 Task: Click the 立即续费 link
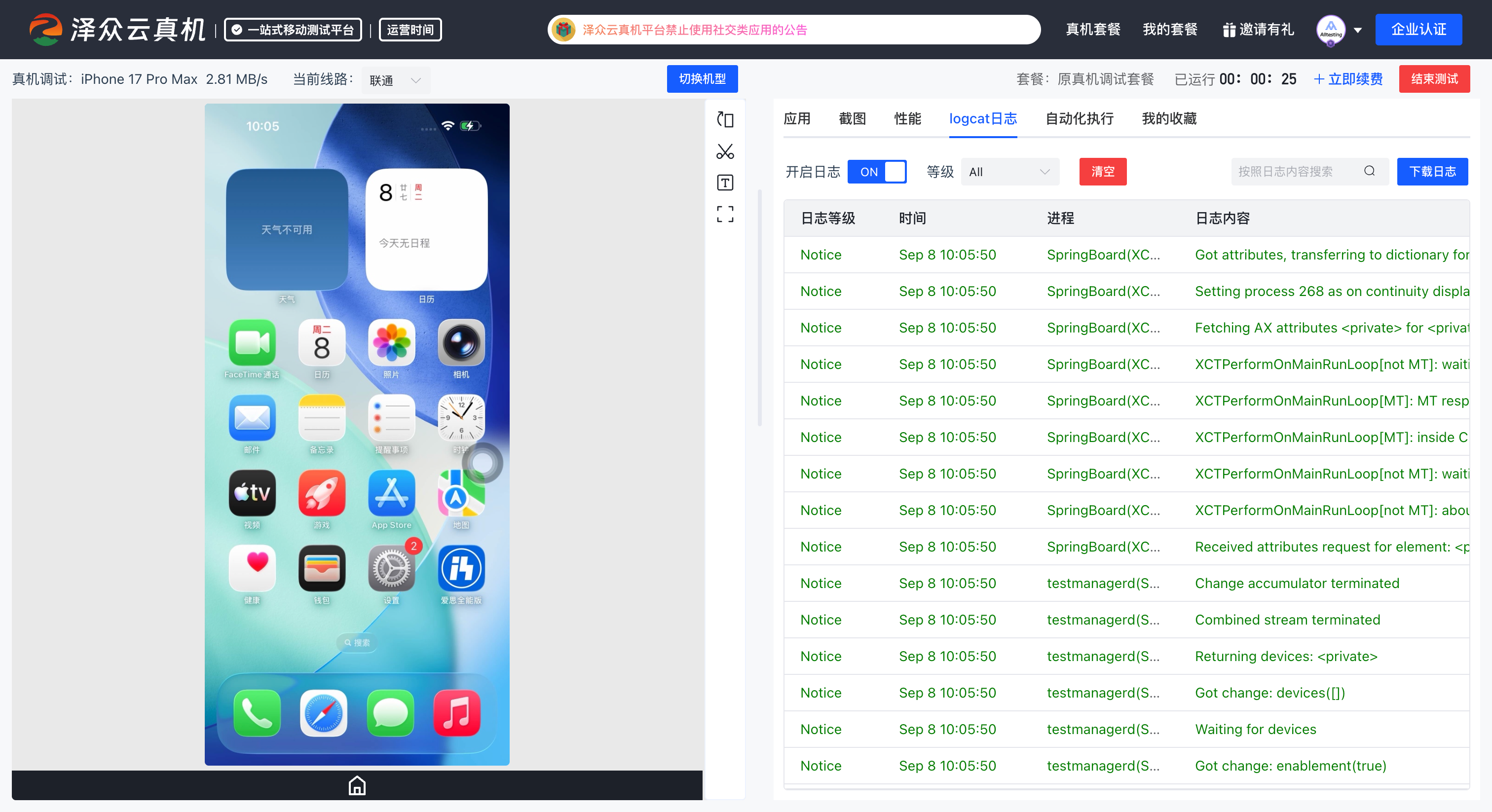coord(1348,79)
